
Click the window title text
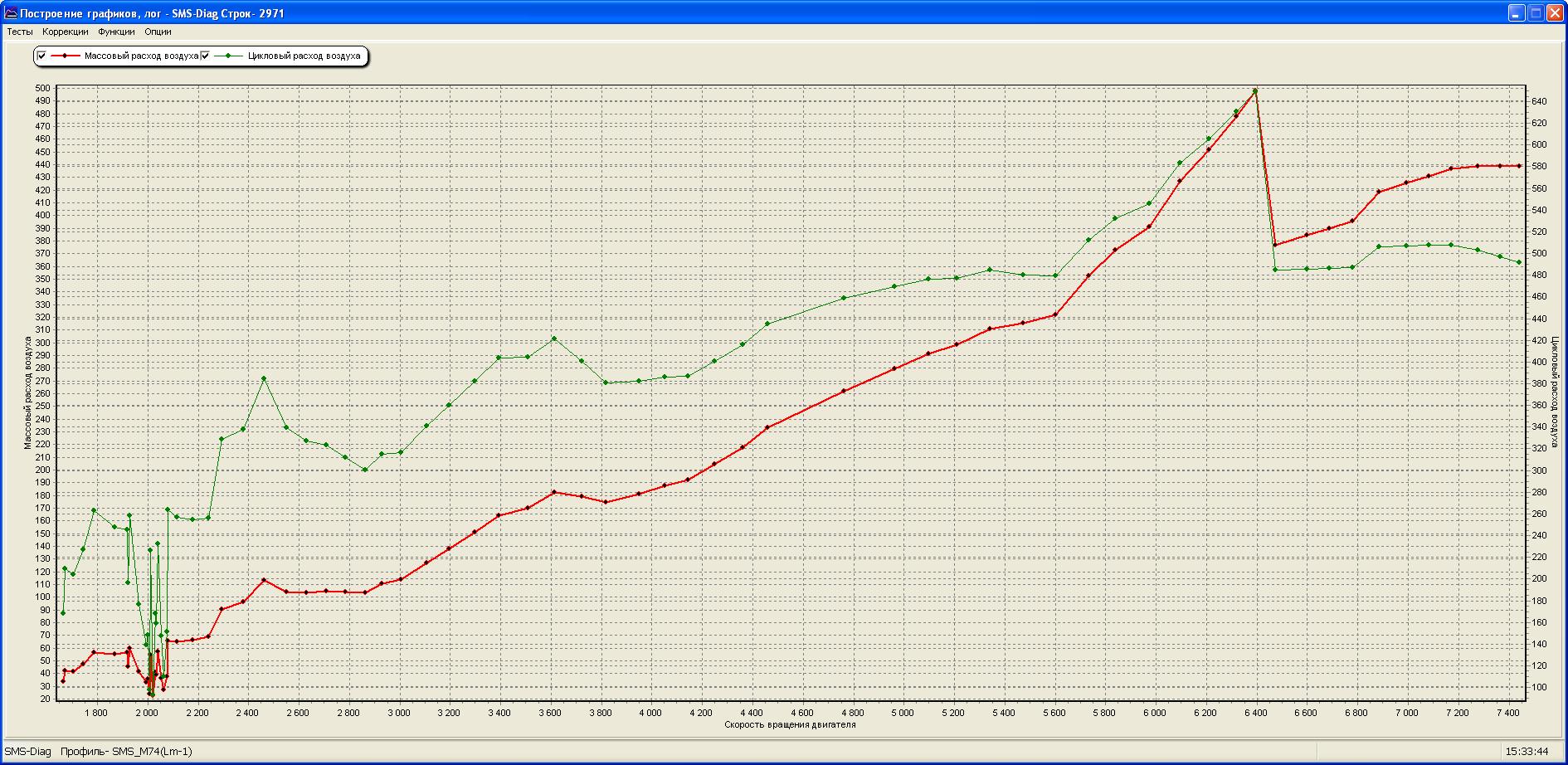tap(152, 13)
